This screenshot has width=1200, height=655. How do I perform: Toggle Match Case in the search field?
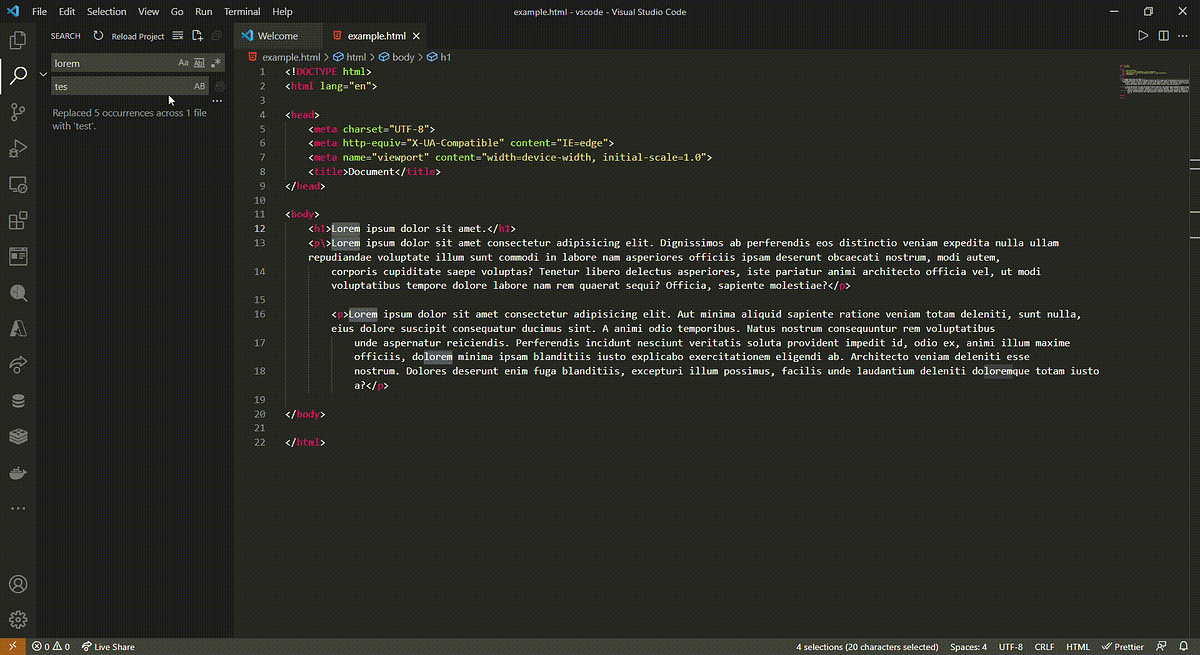(x=183, y=62)
